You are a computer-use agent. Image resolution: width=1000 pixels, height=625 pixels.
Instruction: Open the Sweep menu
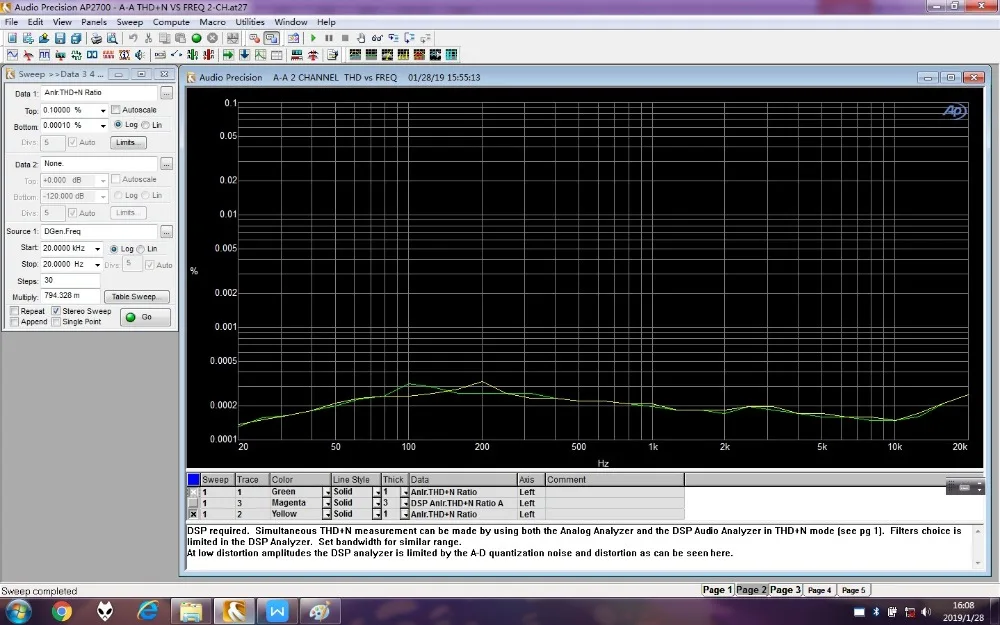[x=130, y=22]
